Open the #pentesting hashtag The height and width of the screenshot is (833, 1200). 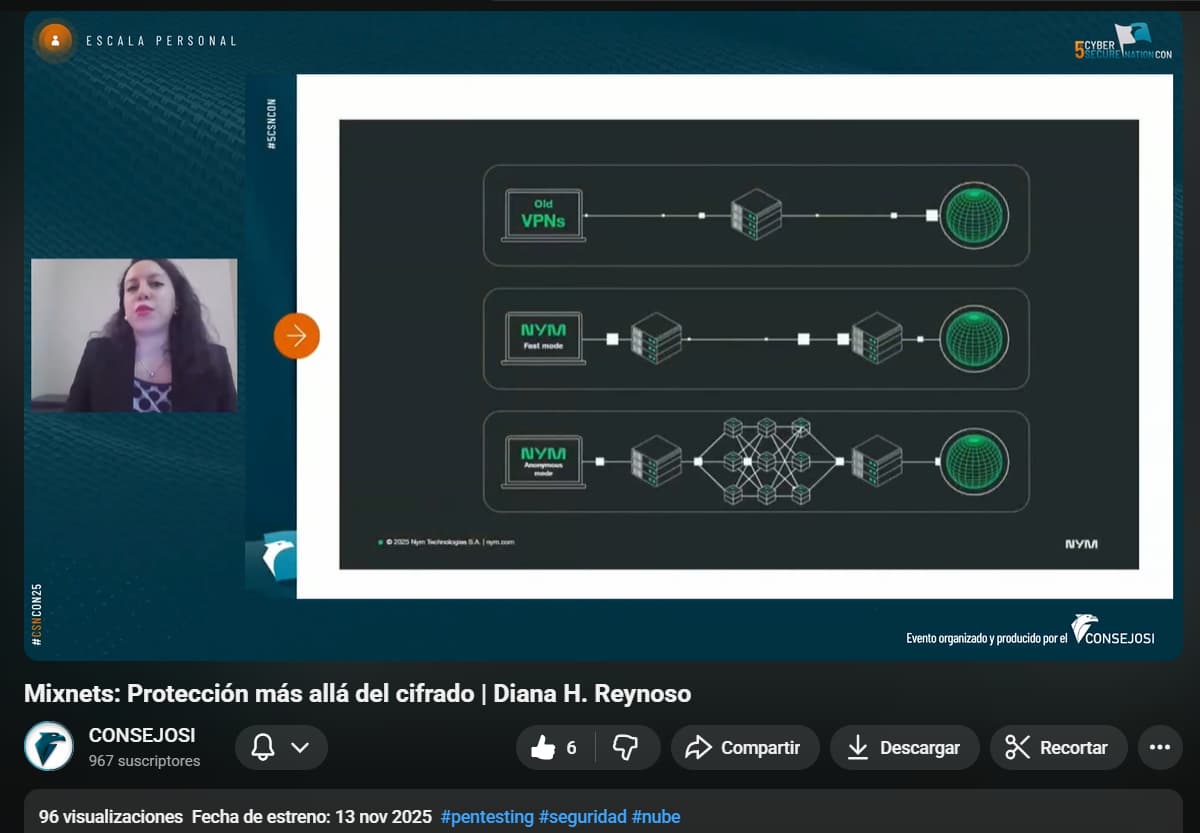[x=487, y=817]
